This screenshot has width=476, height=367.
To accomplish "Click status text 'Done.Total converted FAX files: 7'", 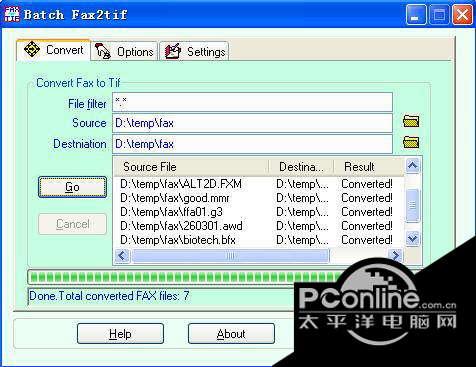I will pos(109,296).
